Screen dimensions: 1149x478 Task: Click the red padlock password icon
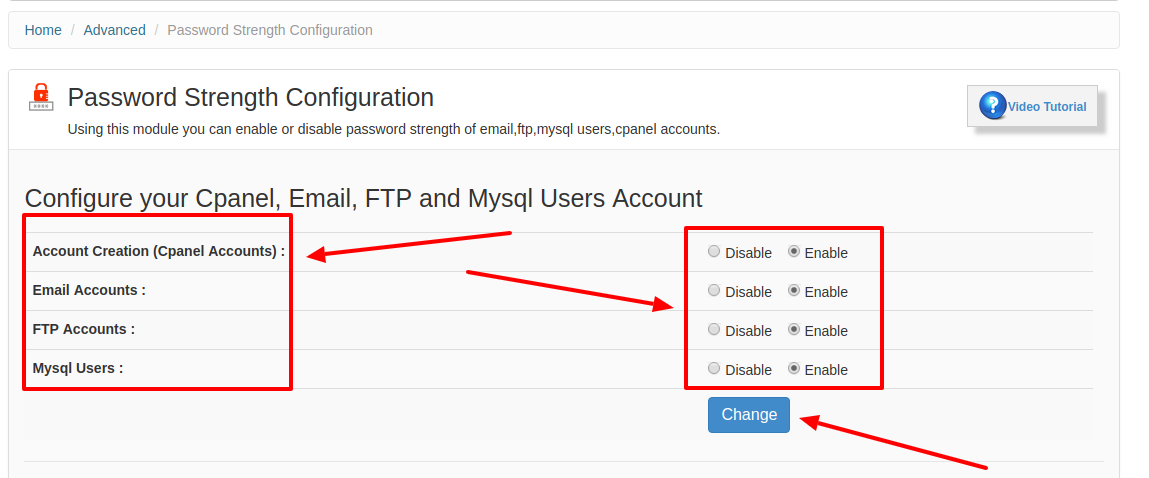(x=41, y=97)
